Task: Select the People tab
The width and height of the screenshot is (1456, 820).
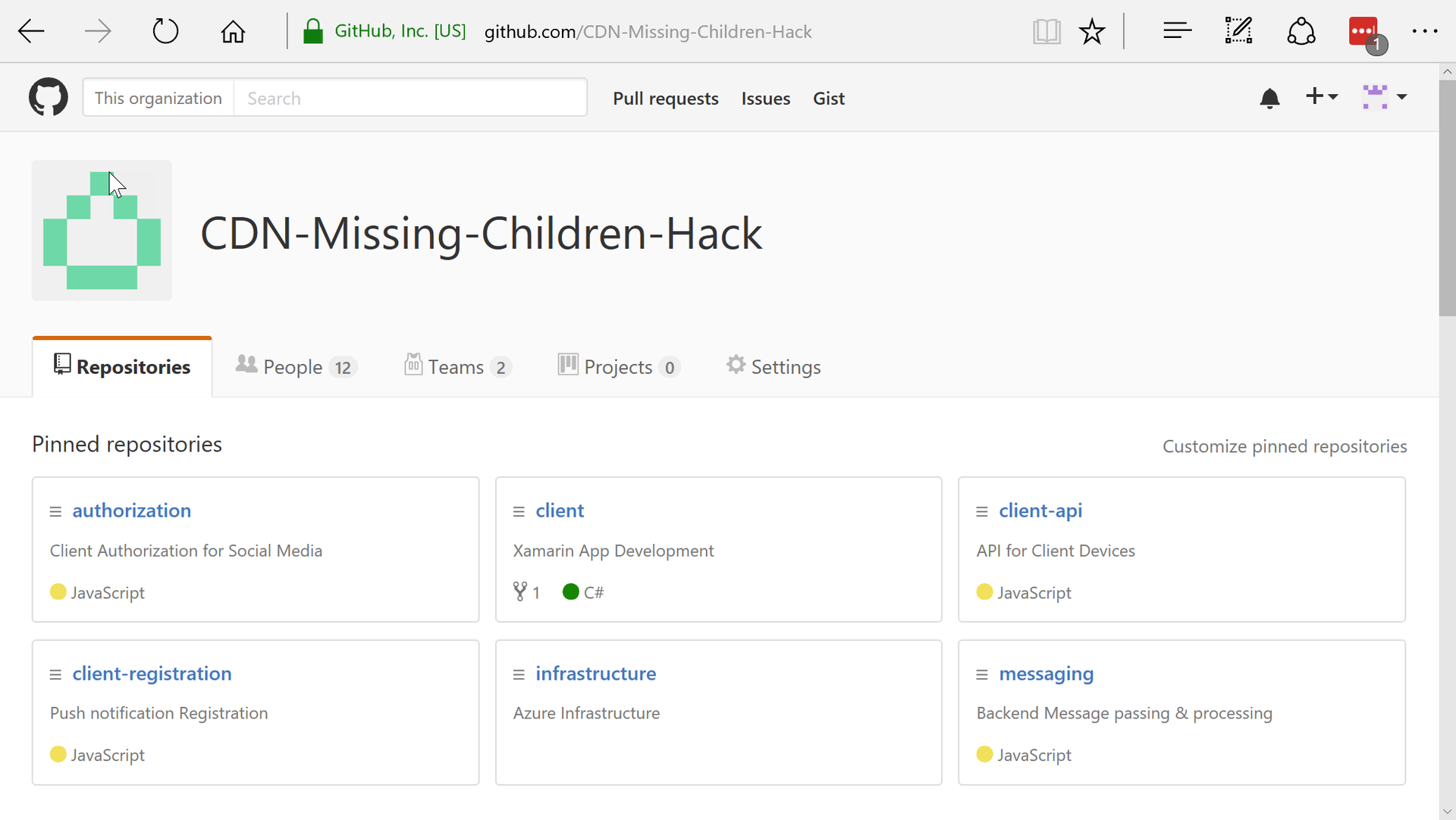Action: pyautogui.click(x=296, y=366)
